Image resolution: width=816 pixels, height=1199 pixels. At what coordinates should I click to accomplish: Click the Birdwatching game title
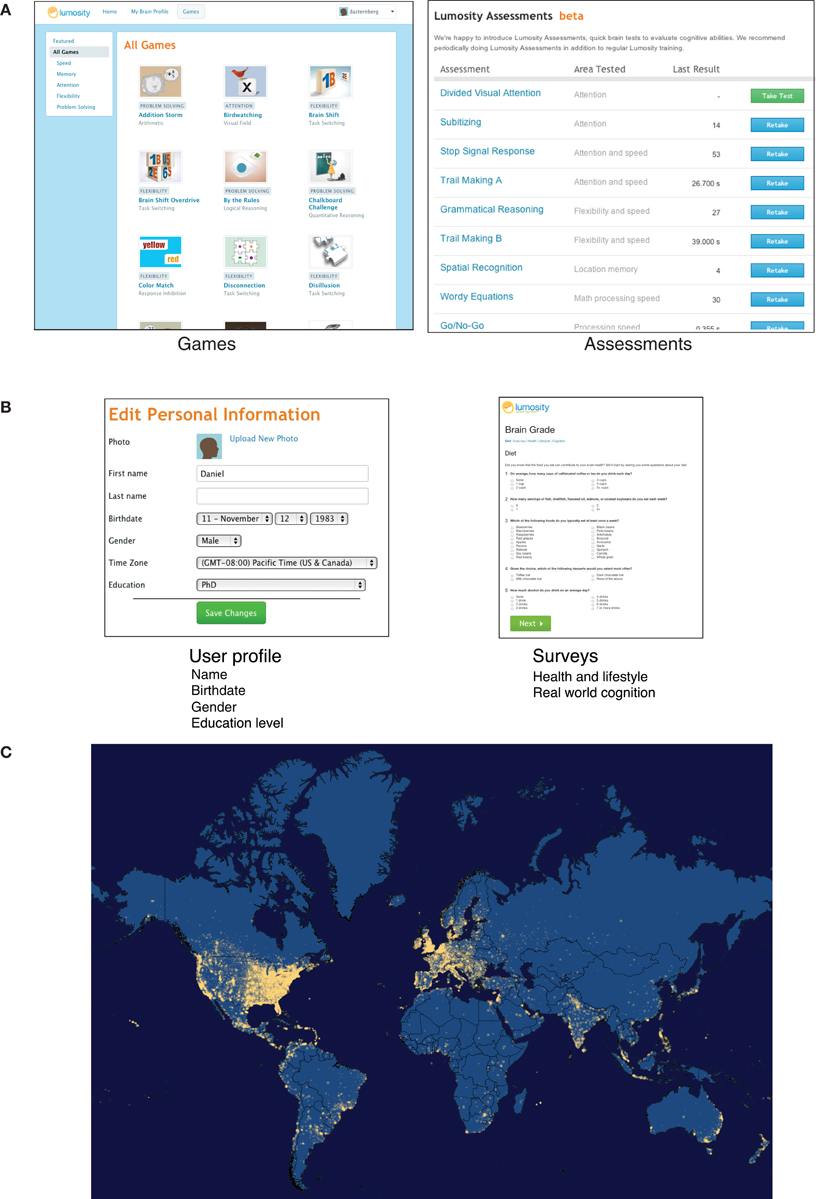tap(242, 115)
